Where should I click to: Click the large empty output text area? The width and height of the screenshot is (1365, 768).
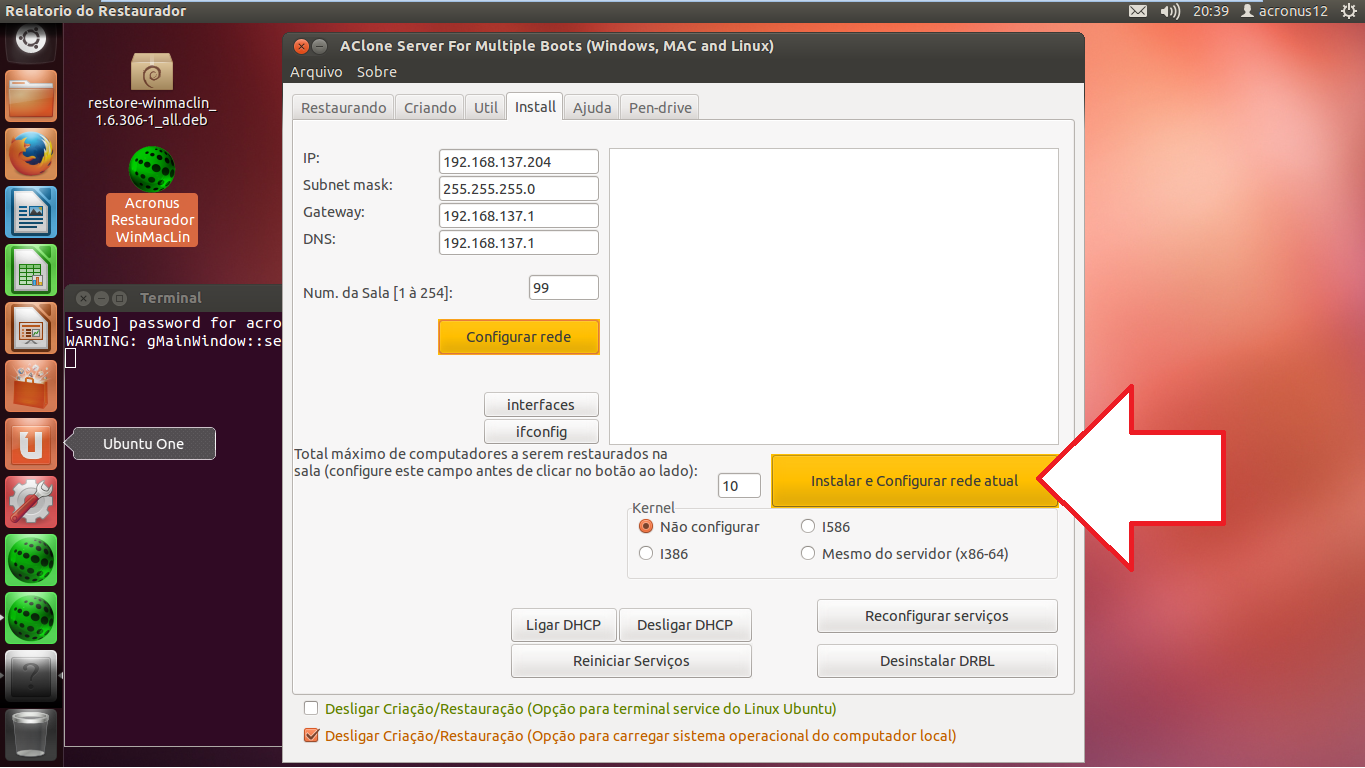pos(834,297)
